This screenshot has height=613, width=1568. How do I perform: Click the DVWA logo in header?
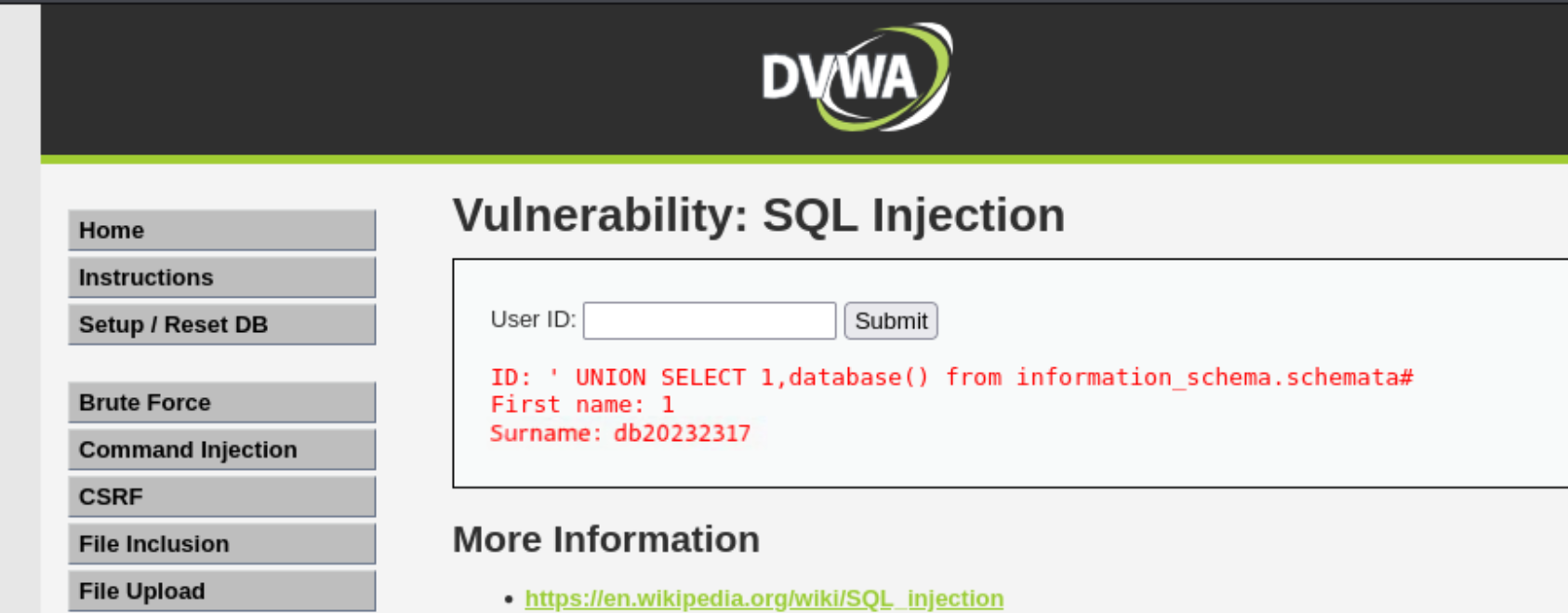tap(856, 77)
